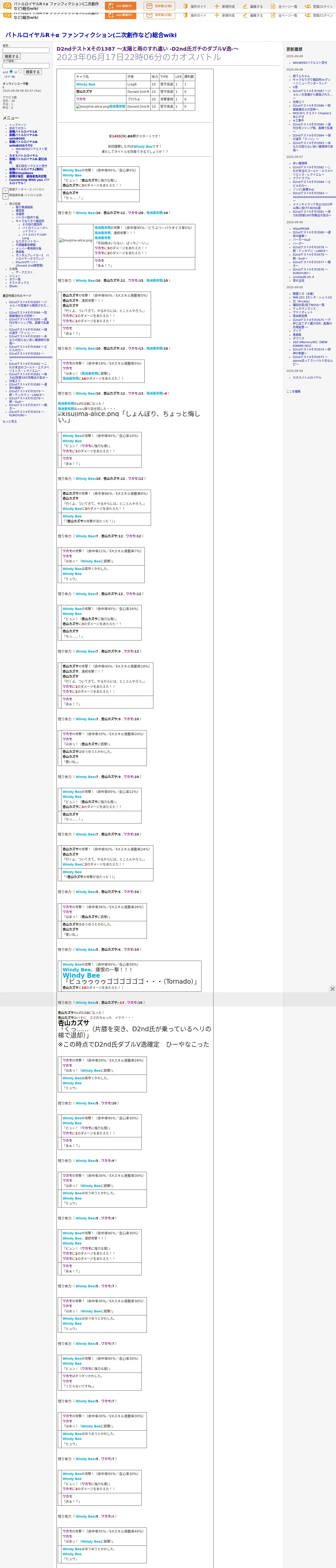The image size is (336, 1568).
Task: Open 会議室 board link
Action: tap(20, 214)
